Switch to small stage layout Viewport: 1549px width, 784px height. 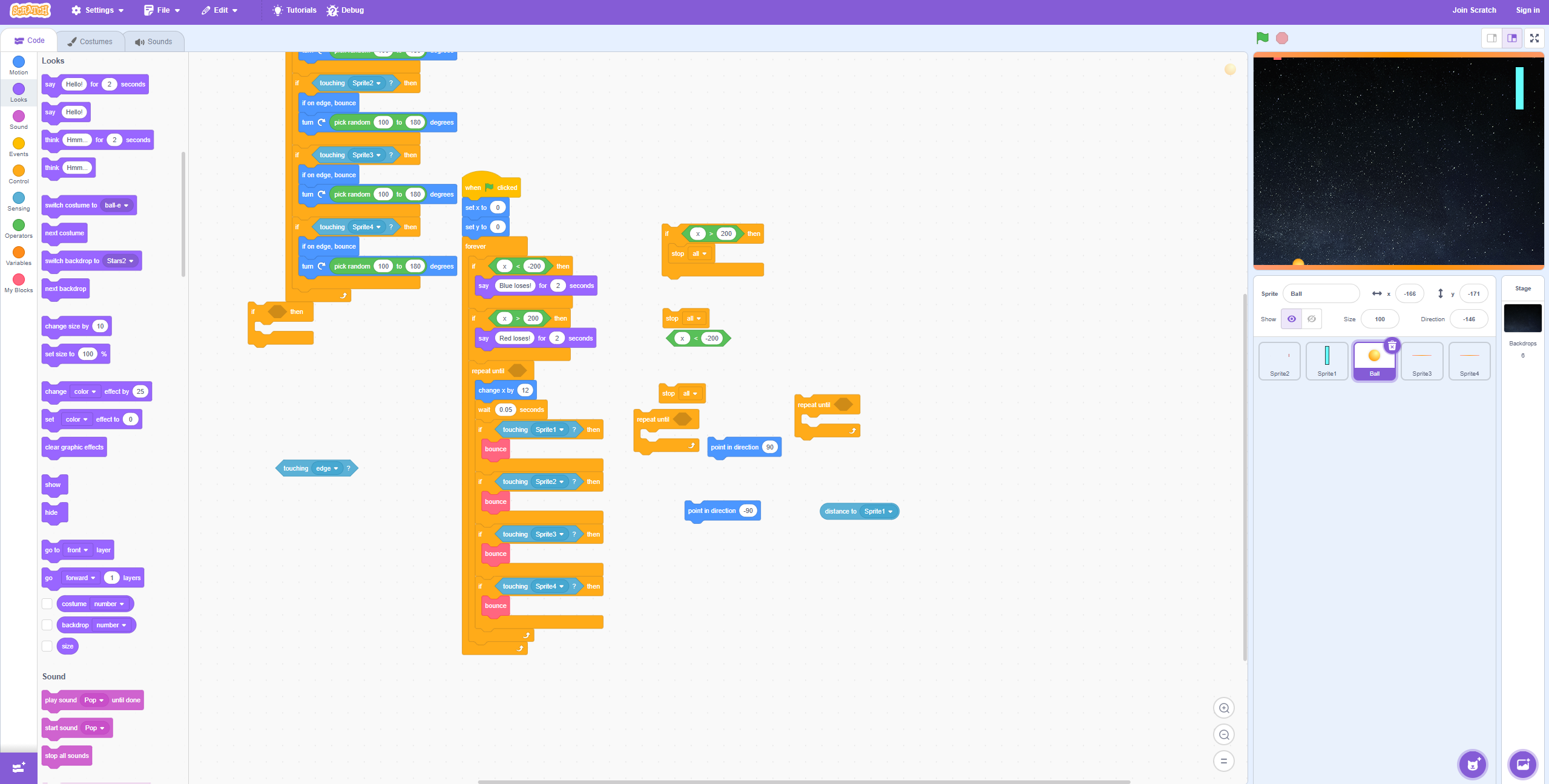click(1491, 38)
